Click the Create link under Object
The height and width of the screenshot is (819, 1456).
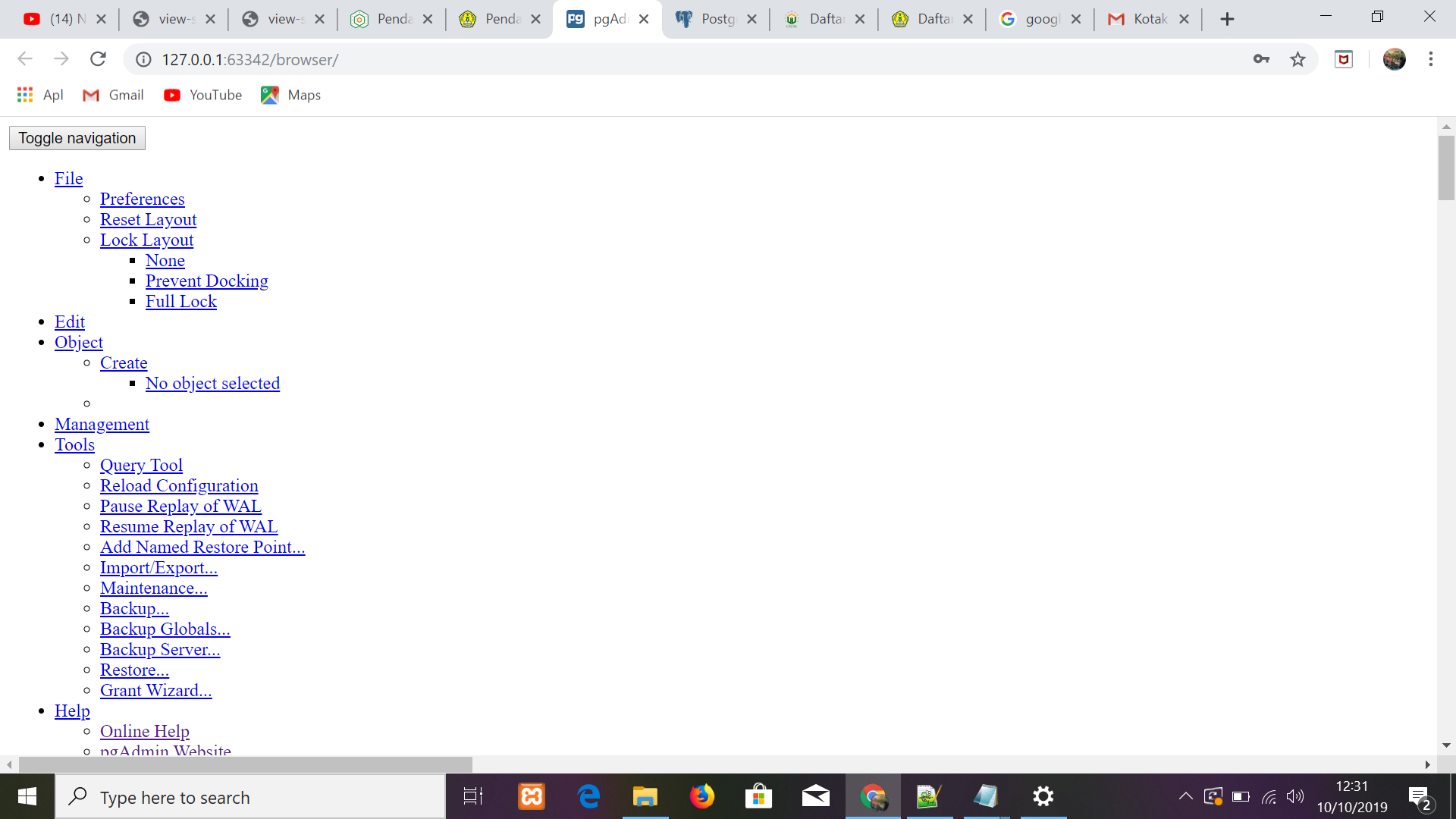[x=124, y=362]
